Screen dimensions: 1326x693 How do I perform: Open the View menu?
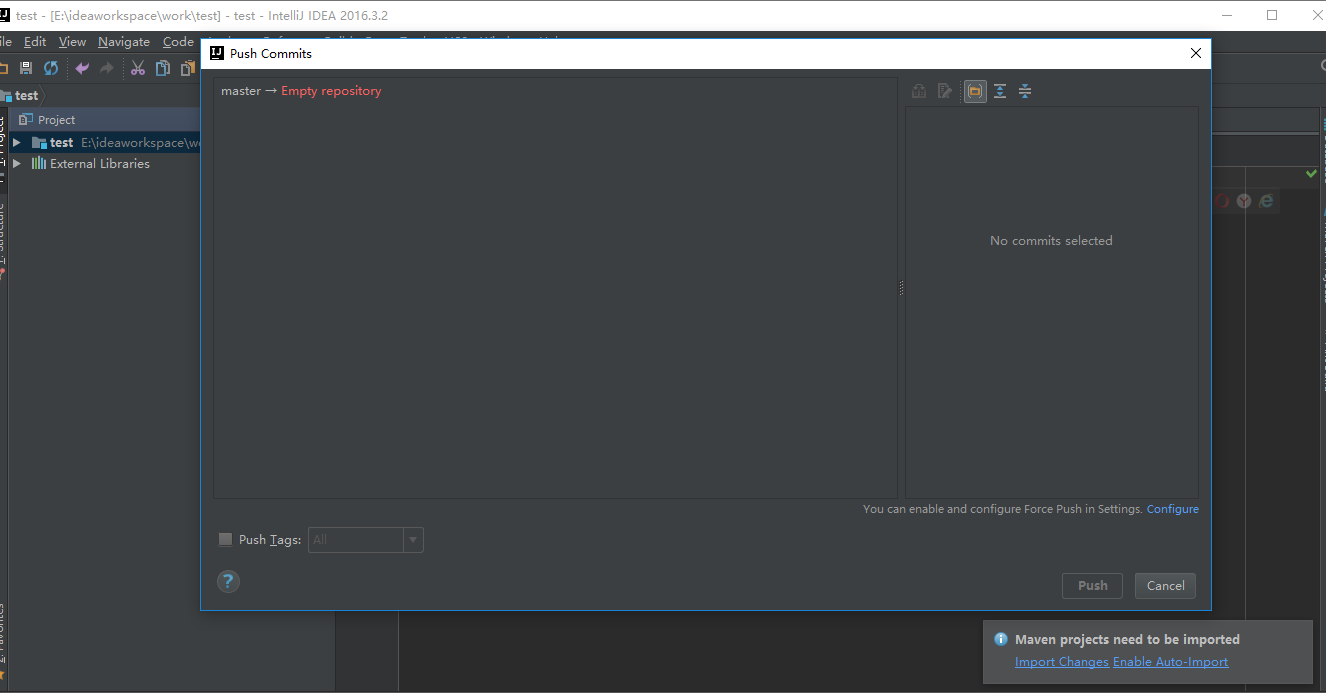(72, 42)
